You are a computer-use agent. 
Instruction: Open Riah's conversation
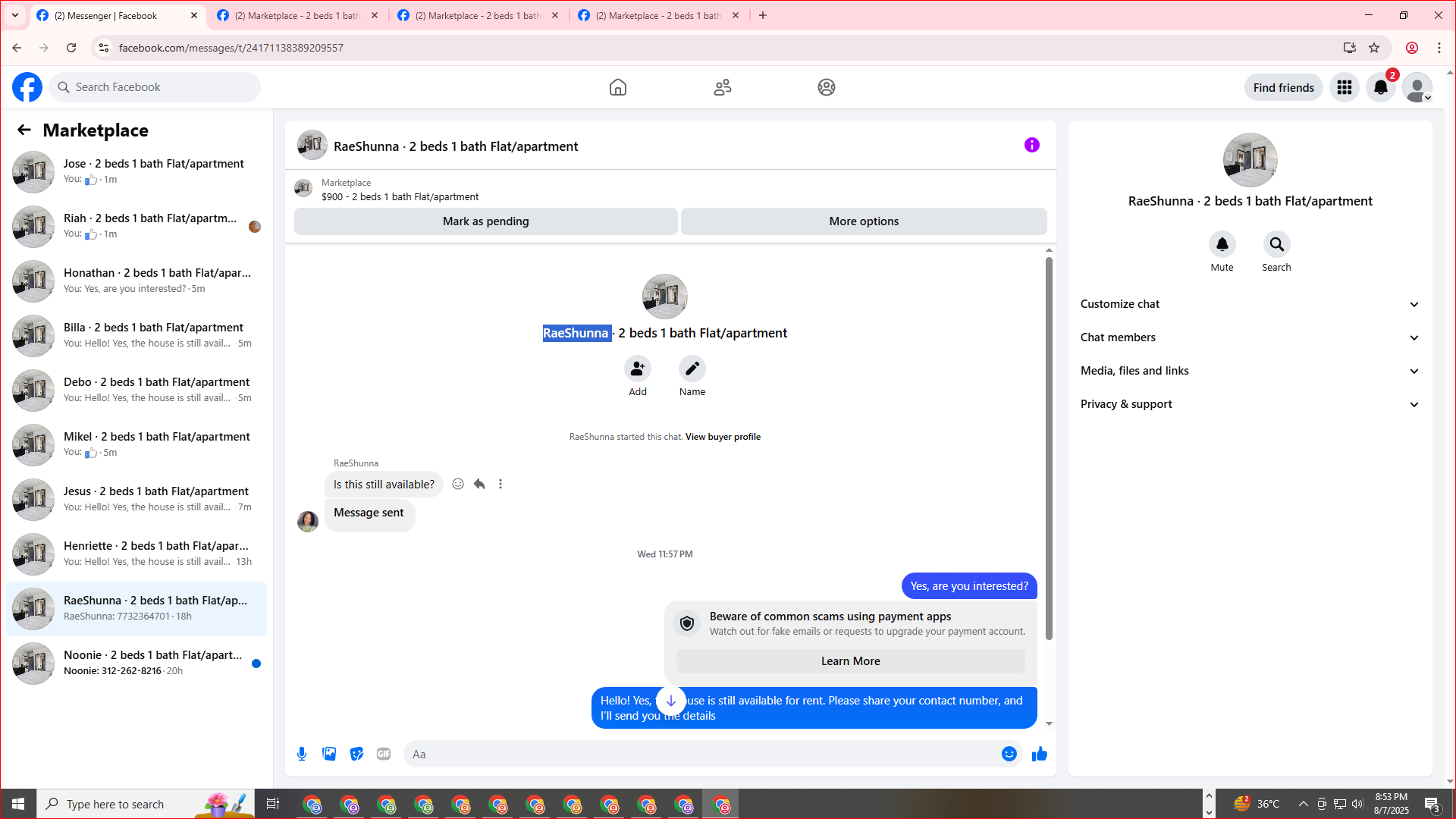coord(136,226)
